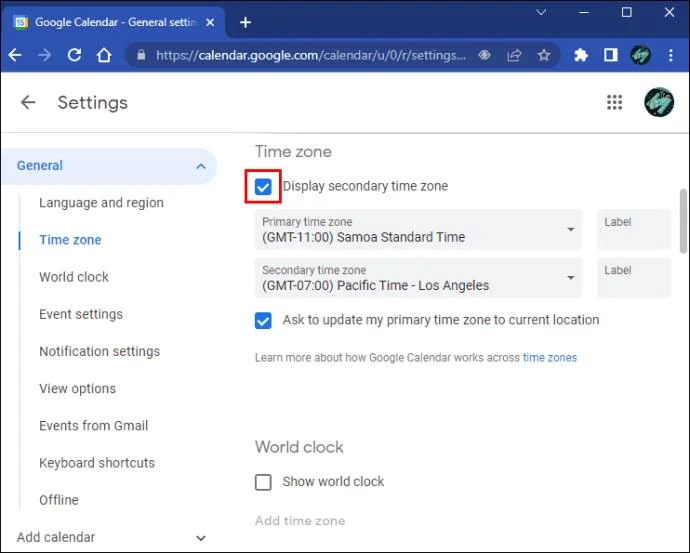Open the Google account avatar
Image resolution: width=690 pixels, height=553 pixels.
659,102
